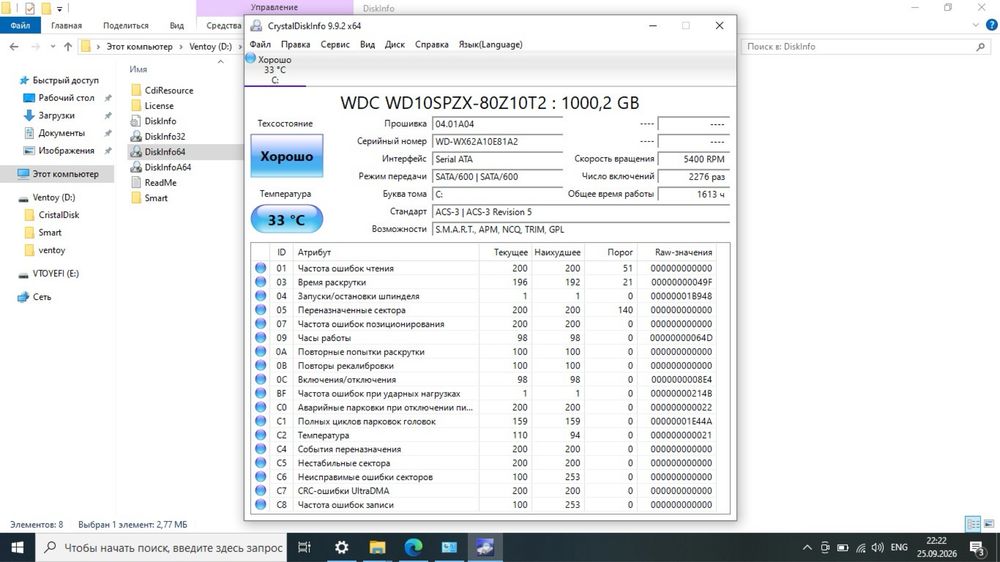Open Microsoft Edge from the taskbar
The height and width of the screenshot is (562, 1000).
coord(413,547)
